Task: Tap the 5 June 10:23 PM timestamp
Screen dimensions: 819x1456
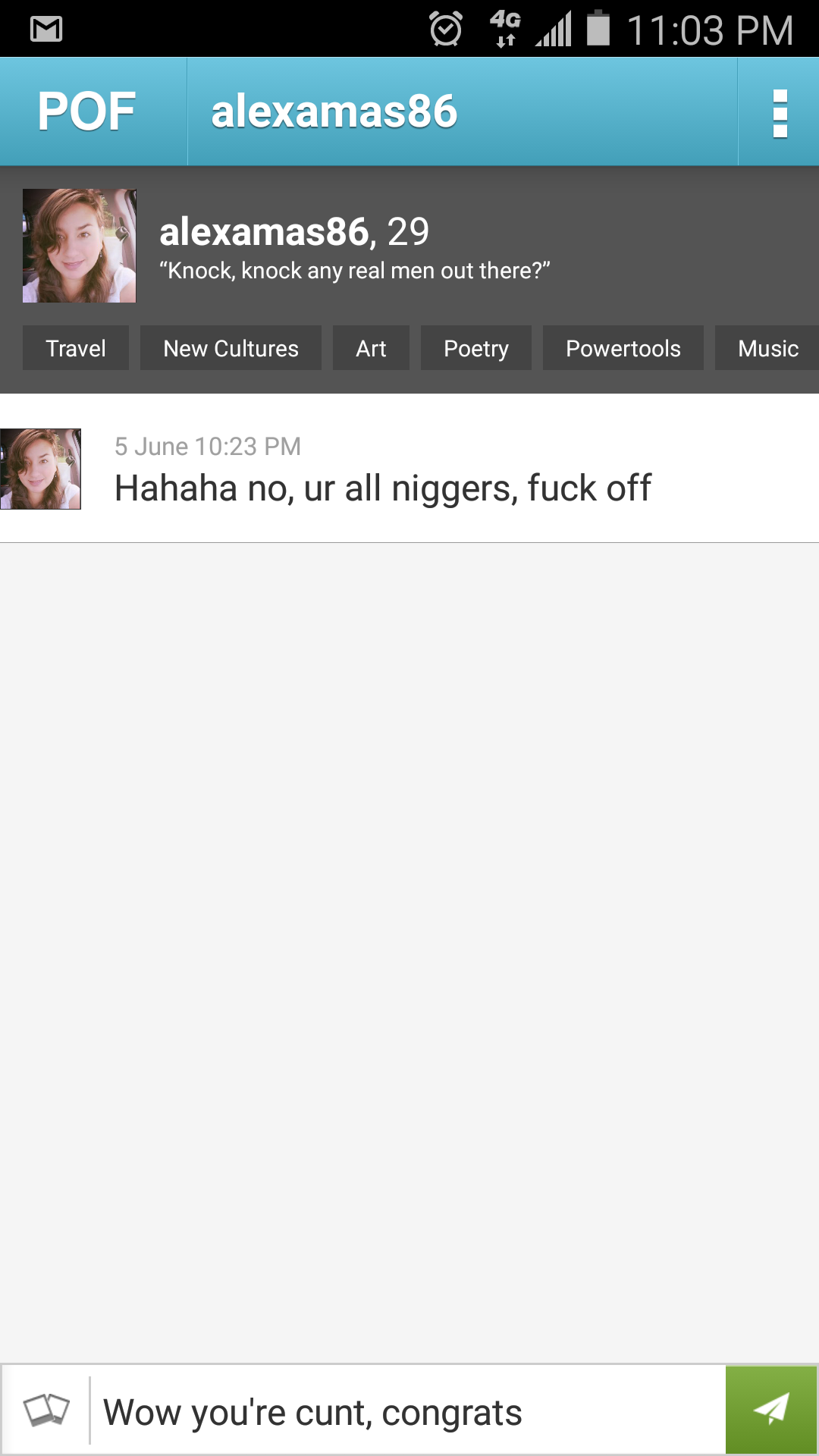Action: click(208, 447)
